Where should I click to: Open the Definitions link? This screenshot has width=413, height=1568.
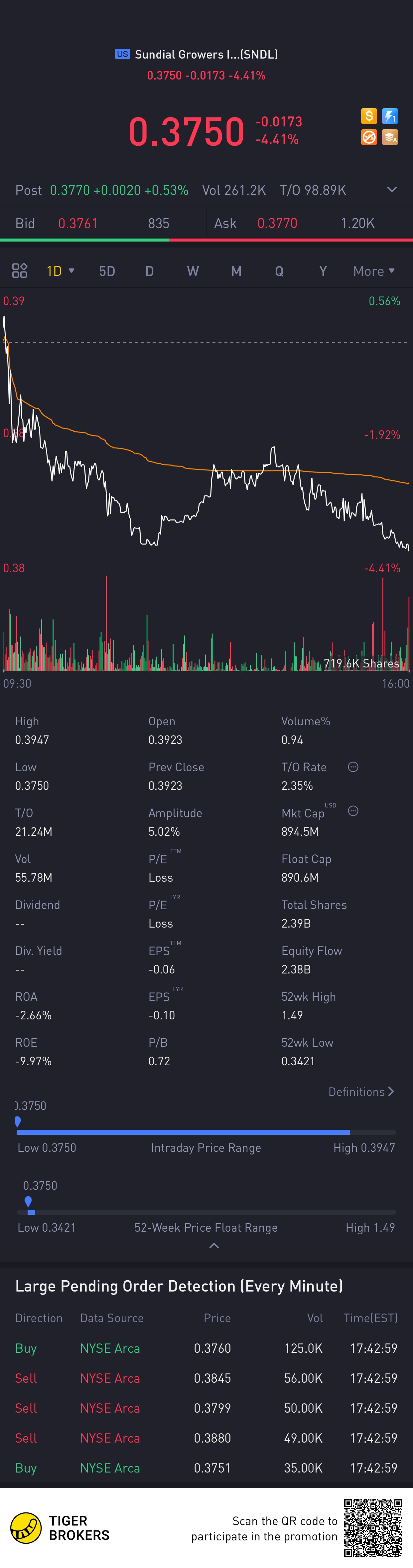pos(361,1091)
